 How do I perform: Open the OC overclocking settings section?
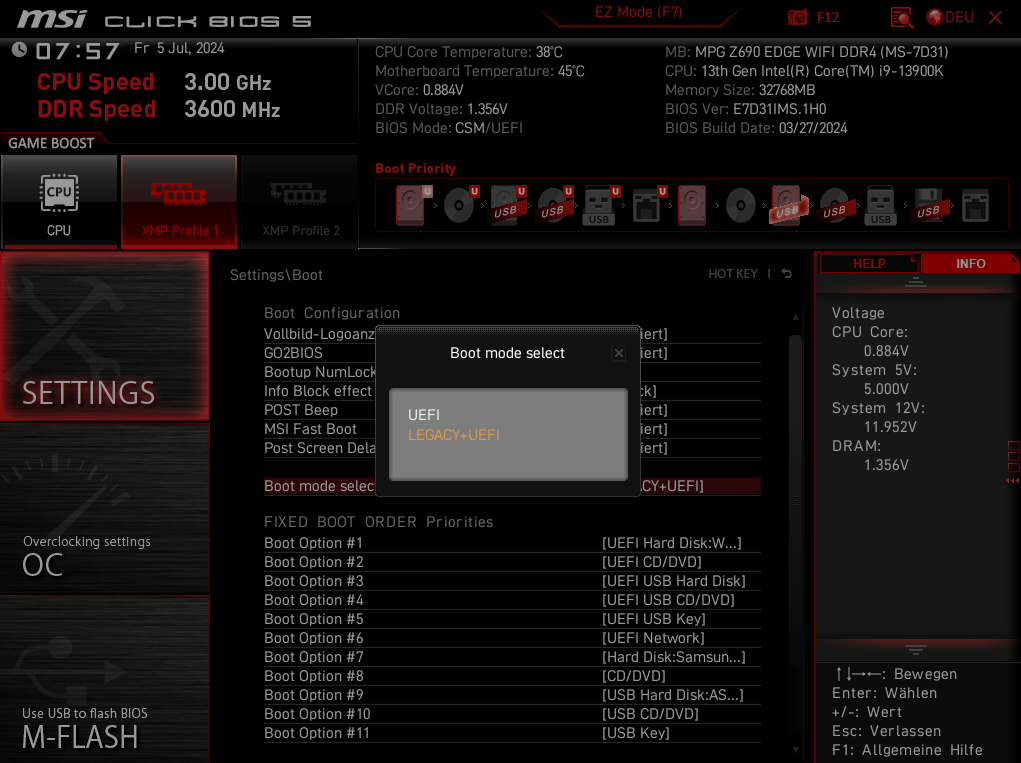[104, 509]
